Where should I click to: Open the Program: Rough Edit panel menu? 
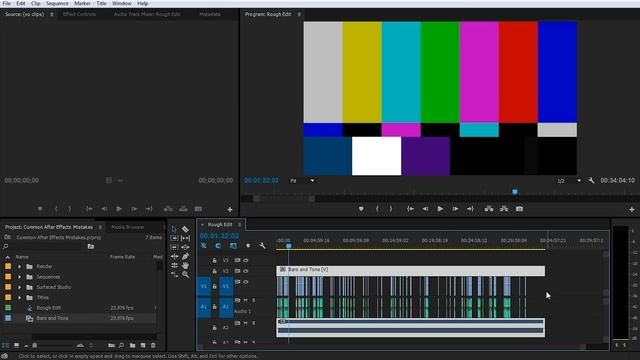[x=299, y=14]
